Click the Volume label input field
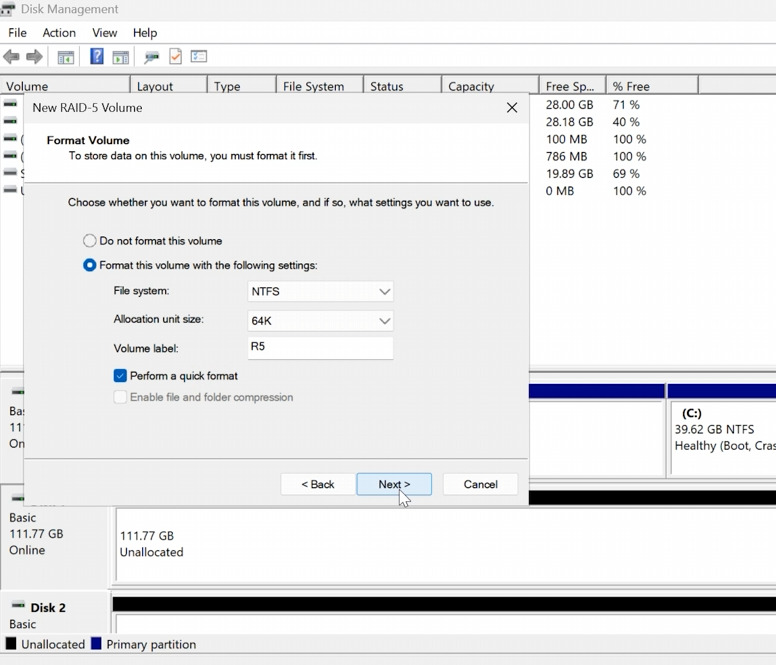The image size is (776, 665). pos(320,348)
